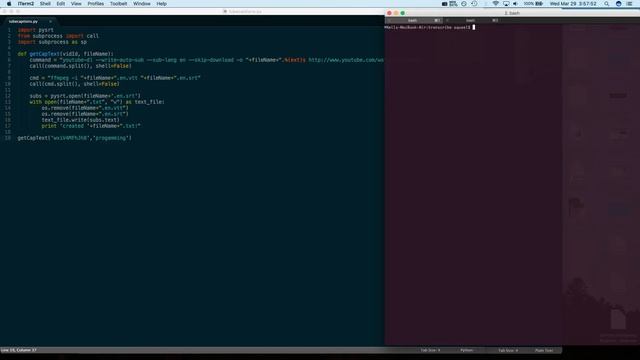This screenshot has height=360, width=640.
Task: Click the youtube-dl command assignment line
Action: point(207,60)
